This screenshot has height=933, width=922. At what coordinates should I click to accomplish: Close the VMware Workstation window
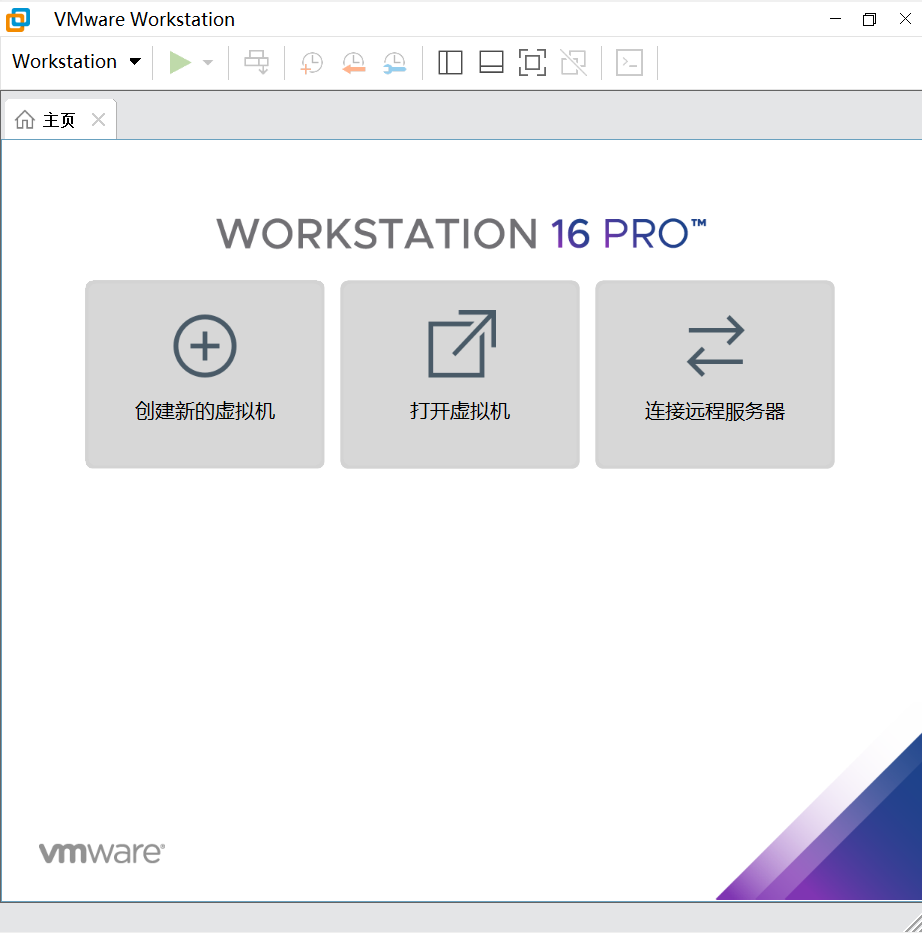pyautogui.click(x=905, y=19)
